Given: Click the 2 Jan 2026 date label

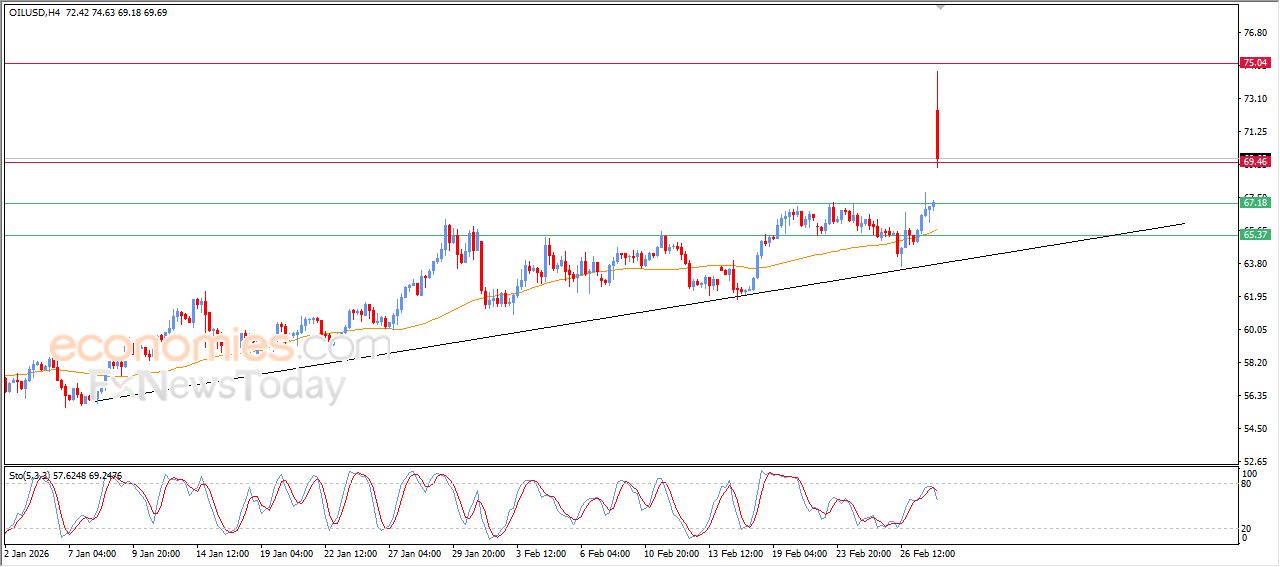Looking at the screenshot, I should tap(27, 552).
